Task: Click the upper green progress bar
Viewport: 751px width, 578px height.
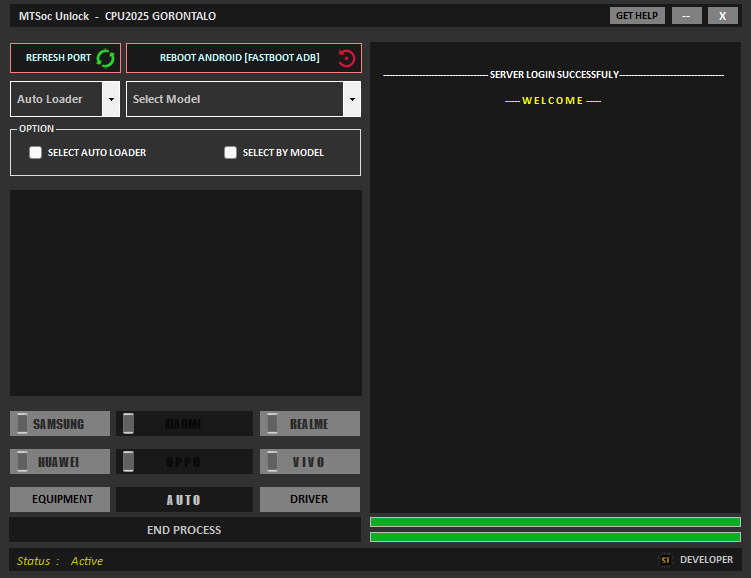Action: tap(555, 522)
